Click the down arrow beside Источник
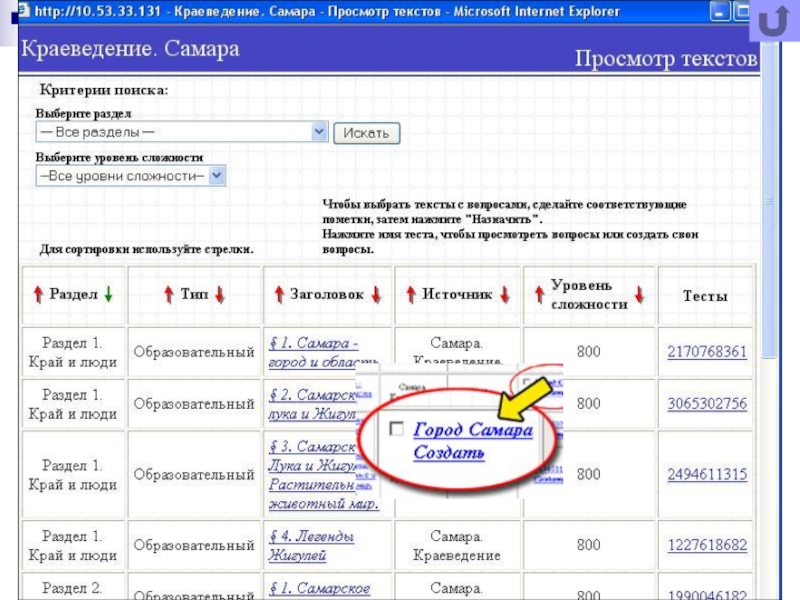Viewport: 800px width, 600px height. pos(505,295)
